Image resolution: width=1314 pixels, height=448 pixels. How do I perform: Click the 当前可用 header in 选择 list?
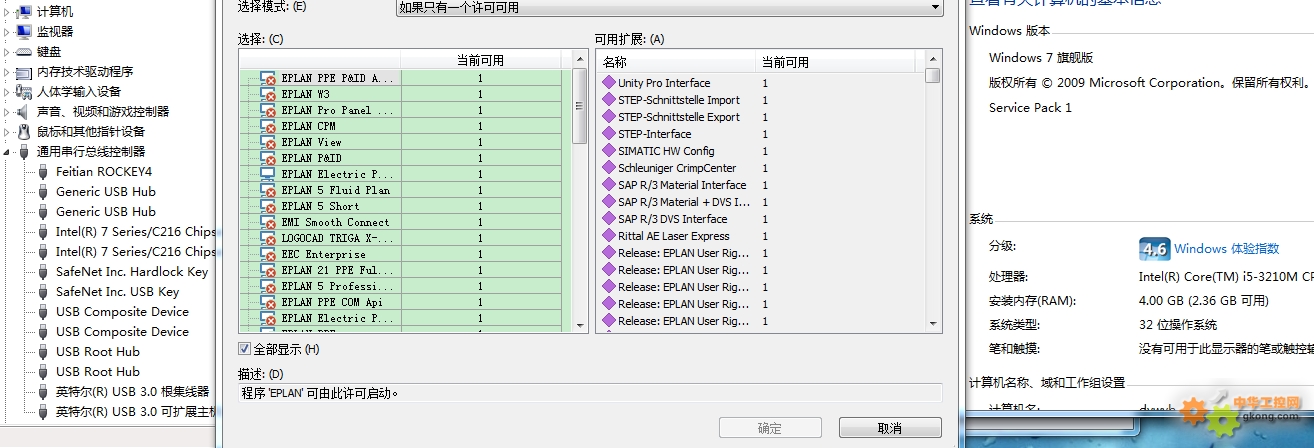coord(480,60)
